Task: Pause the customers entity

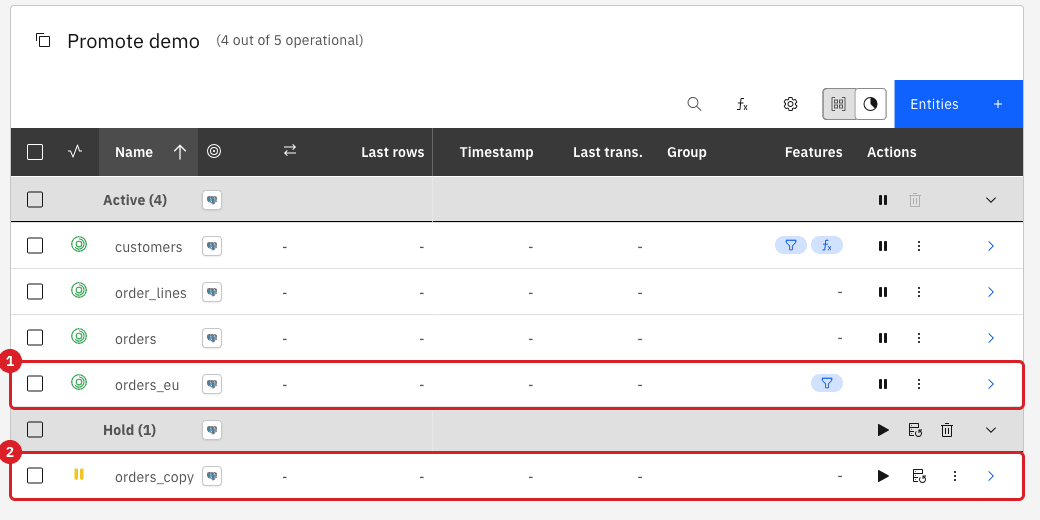Action: click(883, 246)
